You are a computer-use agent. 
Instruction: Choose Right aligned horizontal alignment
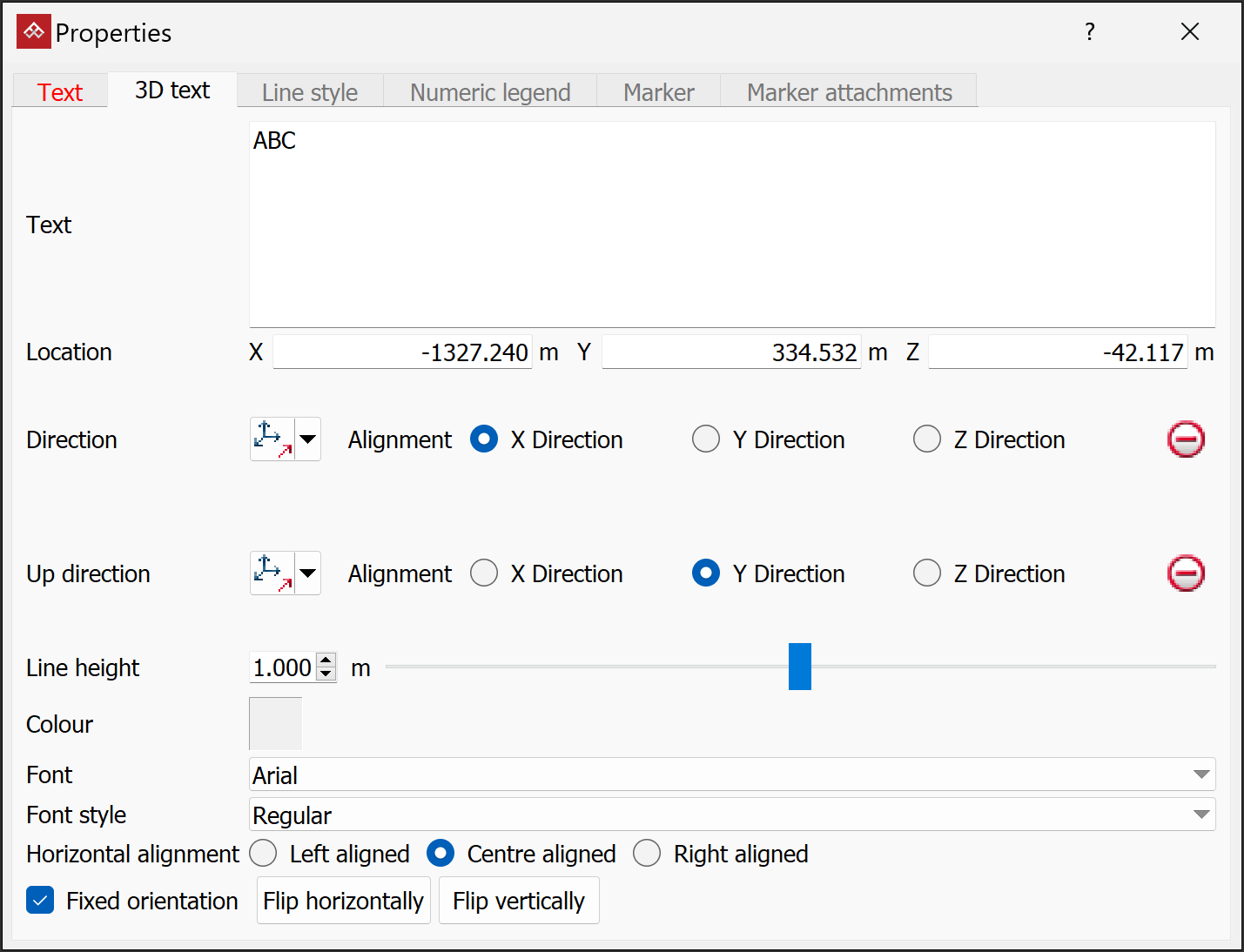tap(647, 854)
